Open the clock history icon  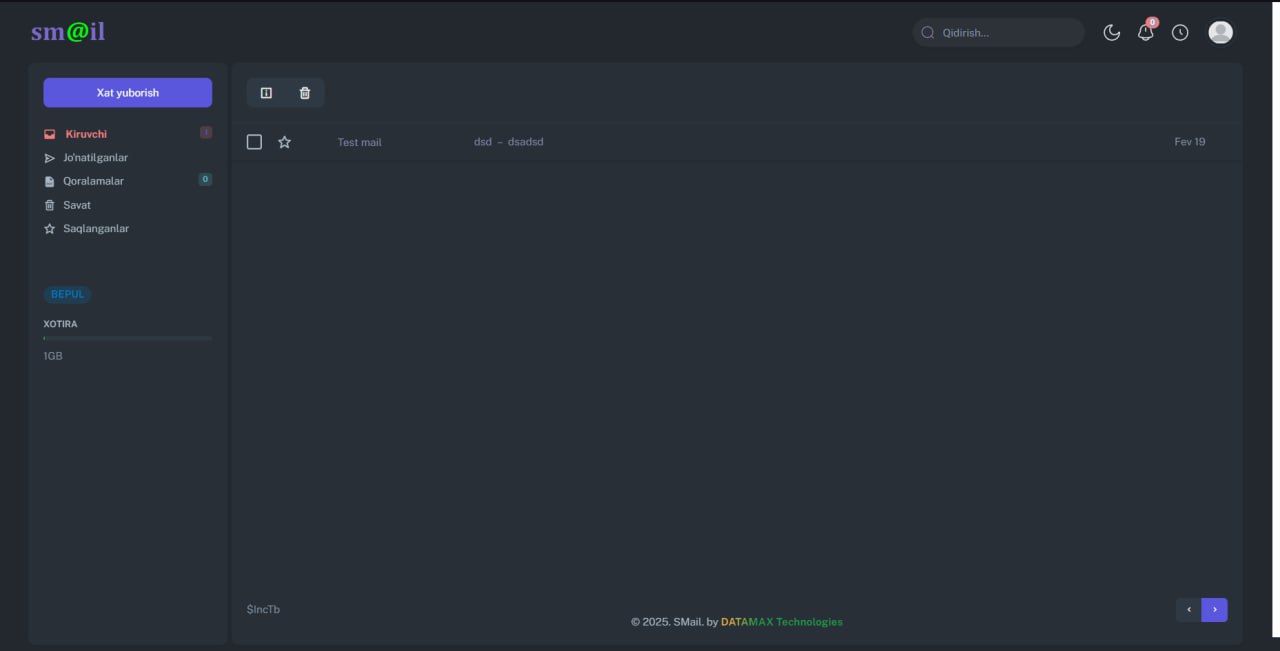click(1180, 33)
